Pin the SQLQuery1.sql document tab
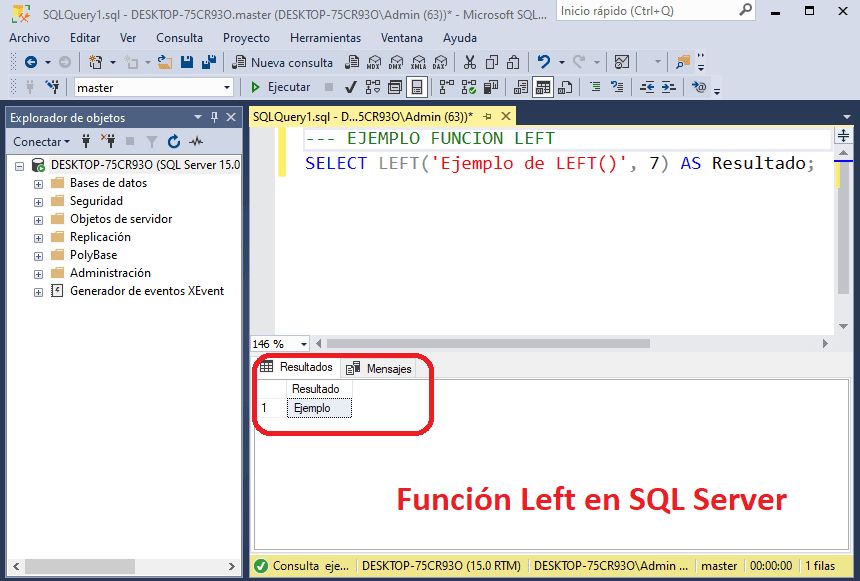Screen dimensions: 860x581 pos(487,116)
